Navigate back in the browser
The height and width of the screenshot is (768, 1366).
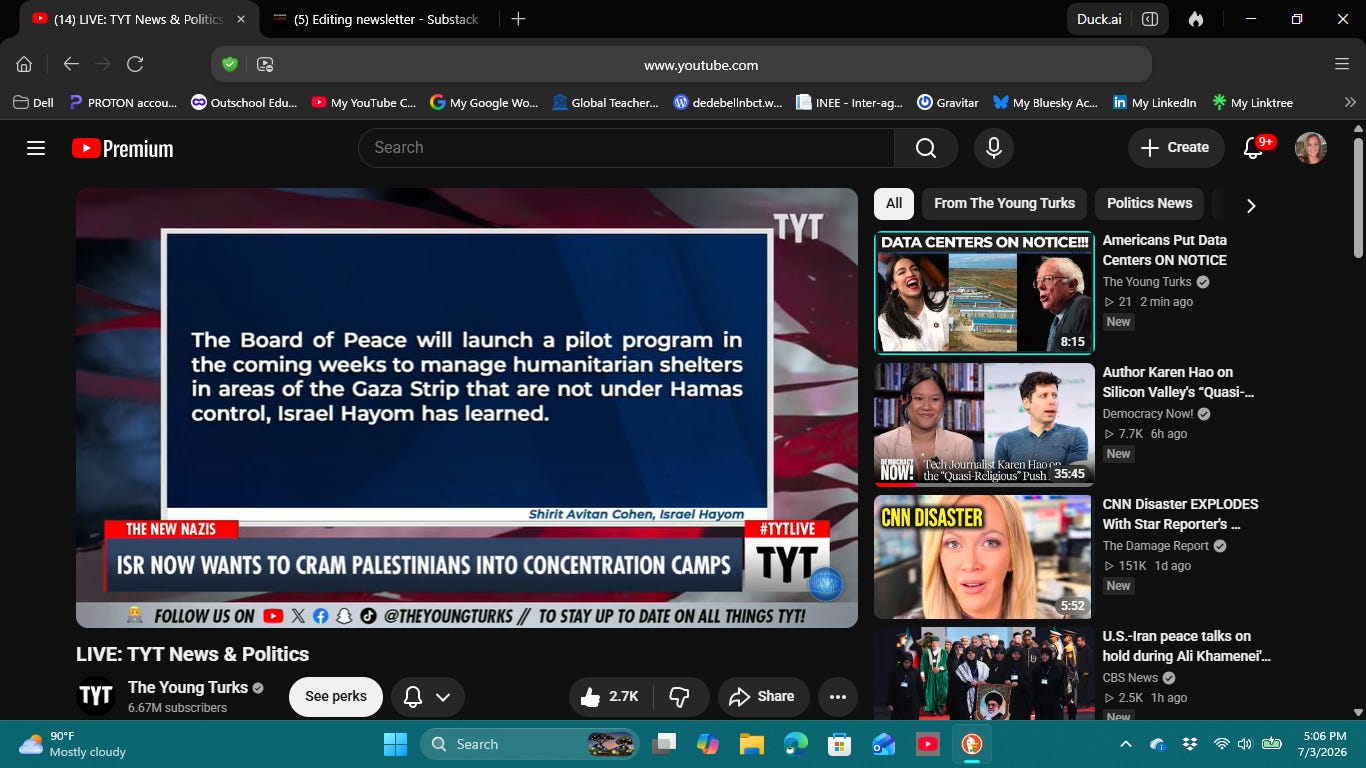(x=71, y=64)
